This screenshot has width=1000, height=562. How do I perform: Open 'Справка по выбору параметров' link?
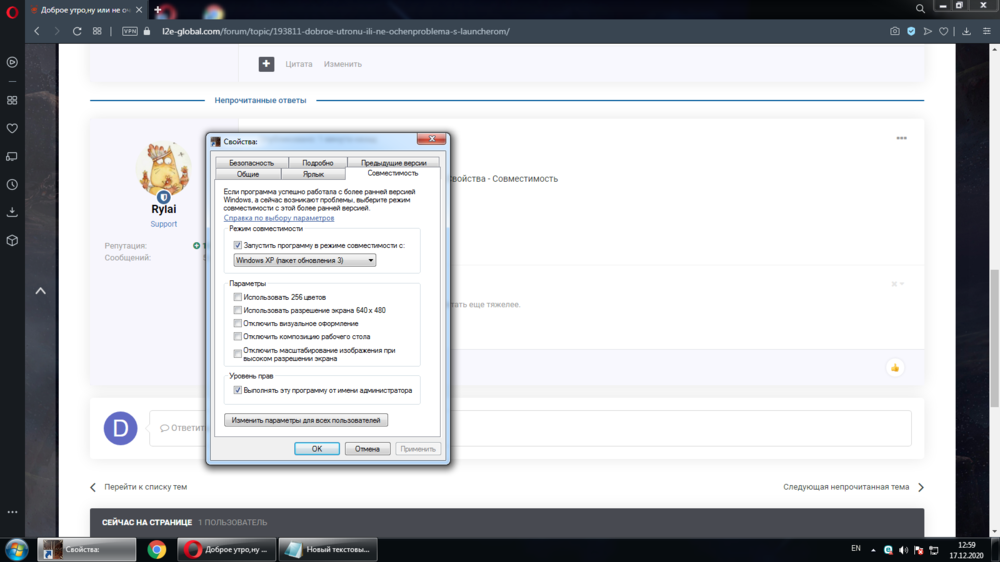pos(279,218)
